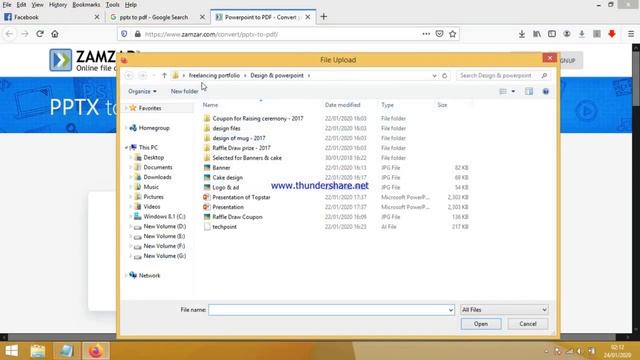Open File name history dropdown arrow
640x360 pixels.
[x=451, y=310]
